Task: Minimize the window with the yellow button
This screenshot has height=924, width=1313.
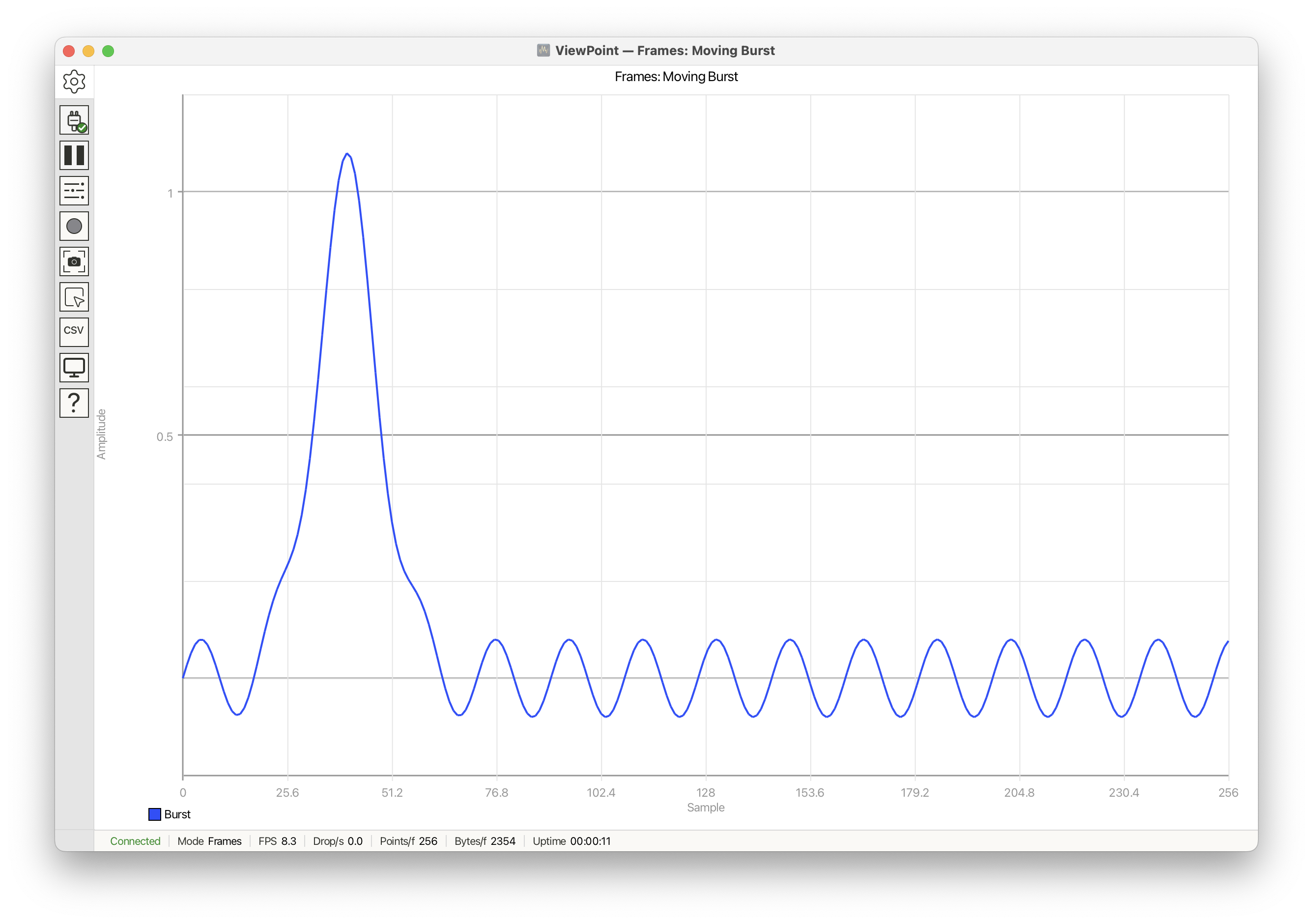Action: coord(88,51)
